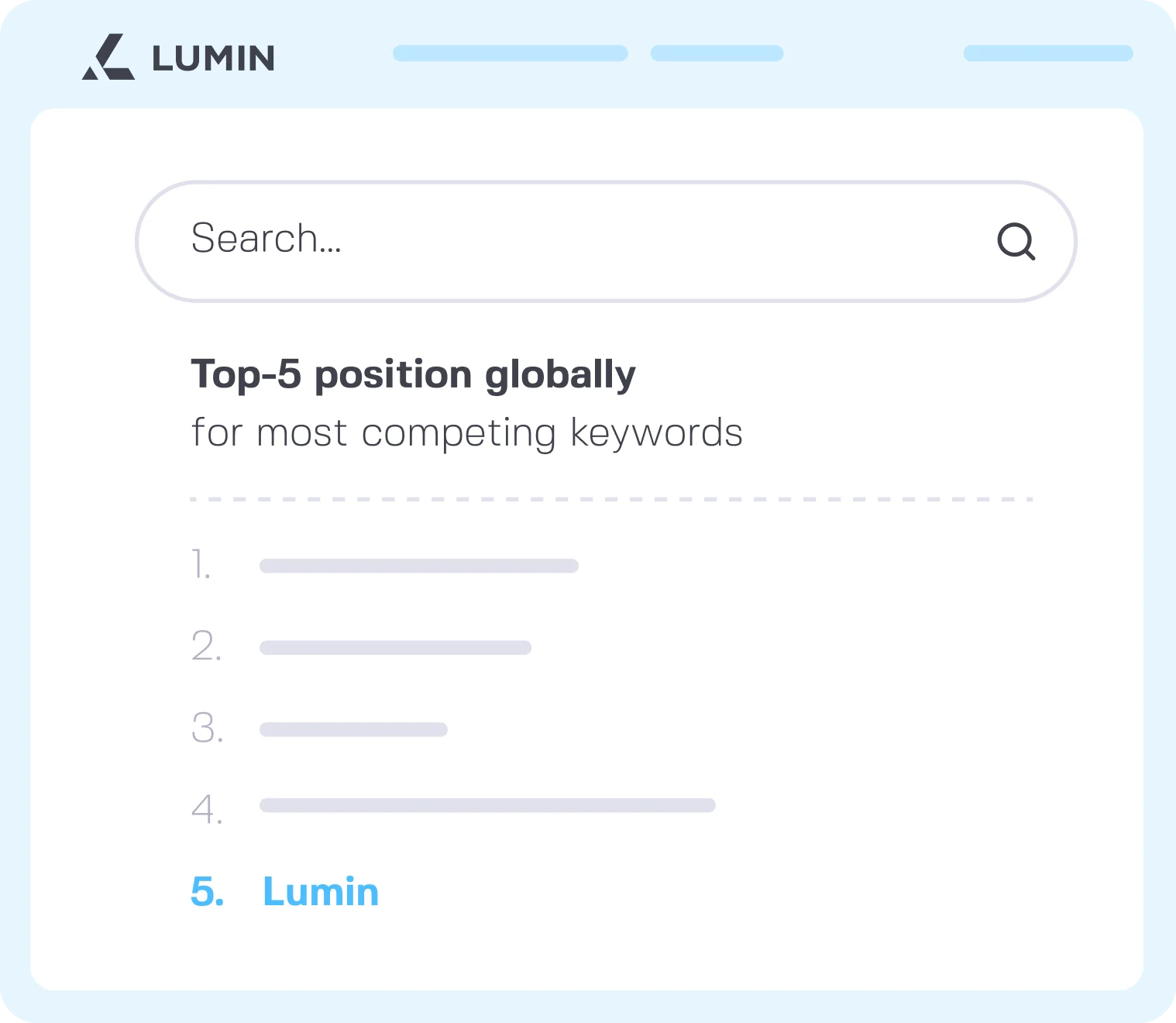The width and height of the screenshot is (1176, 1023).
Task: Select the short middle header navigation bar
Action: tap(717, 53)
